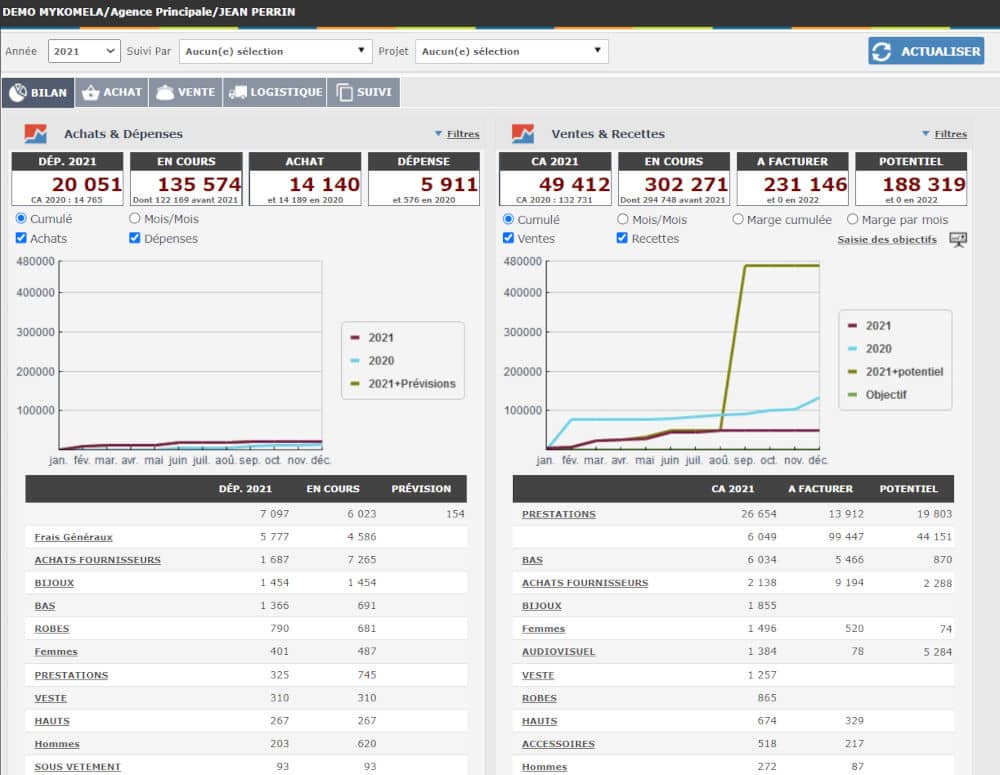
Task: Click the presentation board icon next to Saisie des objectifs
Action: click(958, 240)
